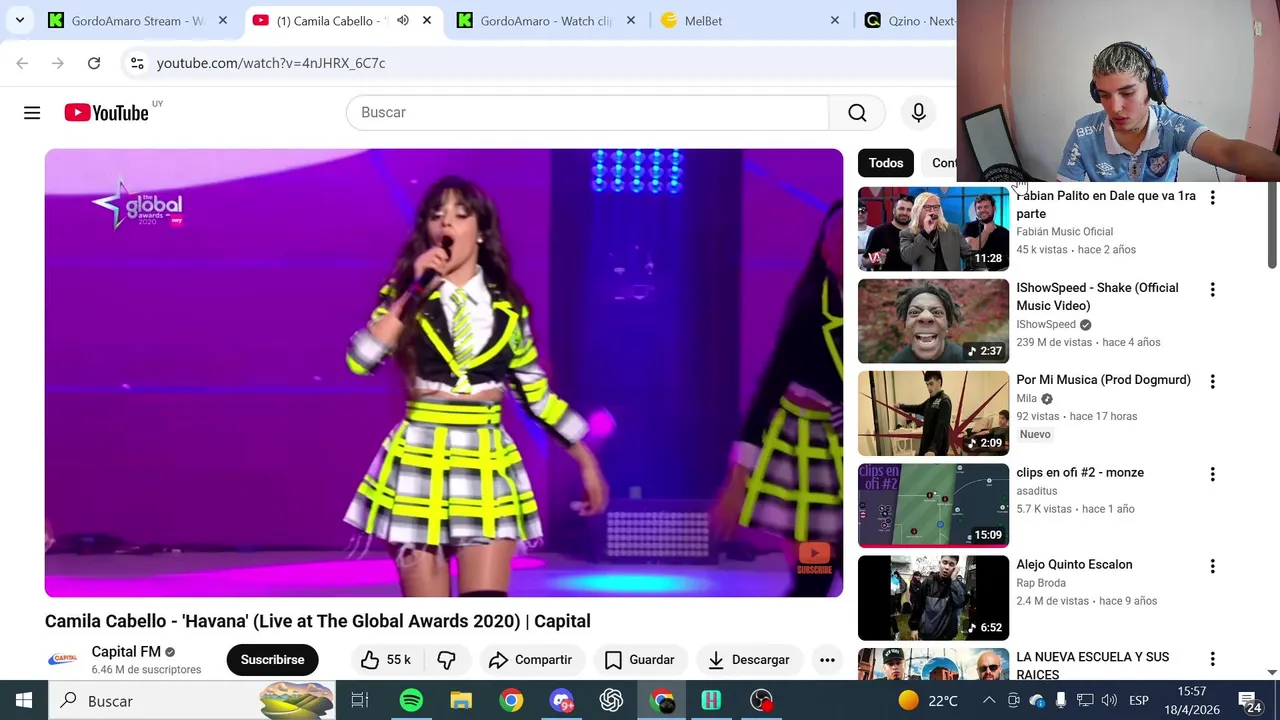Open the Capital FM channel avatar
Screen dimensions: 1280x720
click(63, 660)
